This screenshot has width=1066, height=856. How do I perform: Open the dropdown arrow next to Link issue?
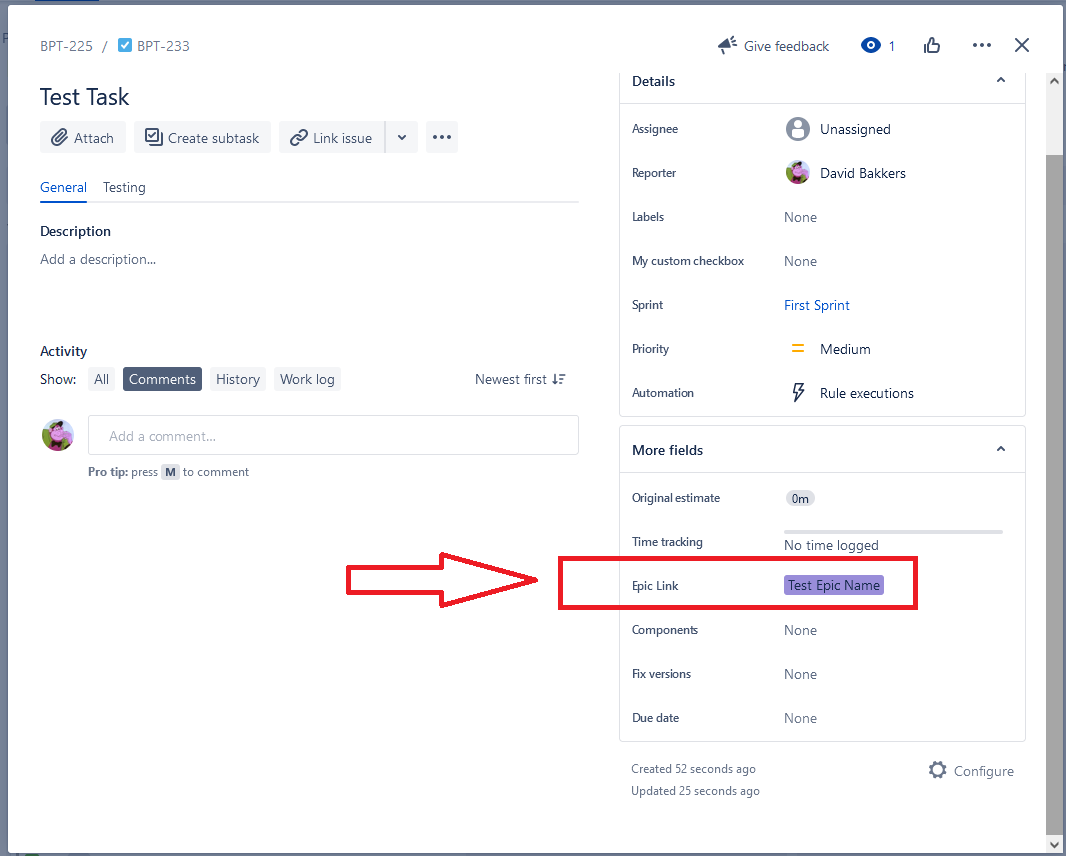402,137
